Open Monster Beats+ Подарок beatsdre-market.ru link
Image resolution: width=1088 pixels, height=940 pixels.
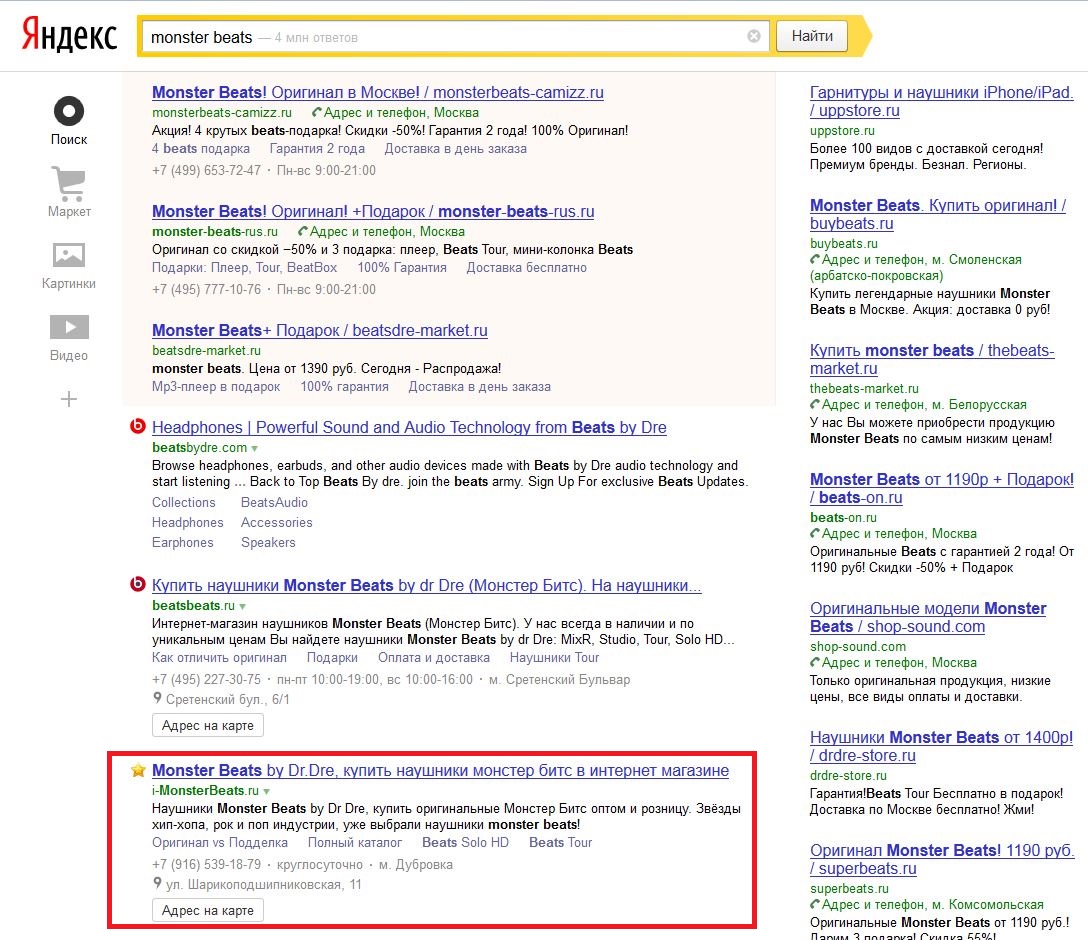(x=320, y=331)
